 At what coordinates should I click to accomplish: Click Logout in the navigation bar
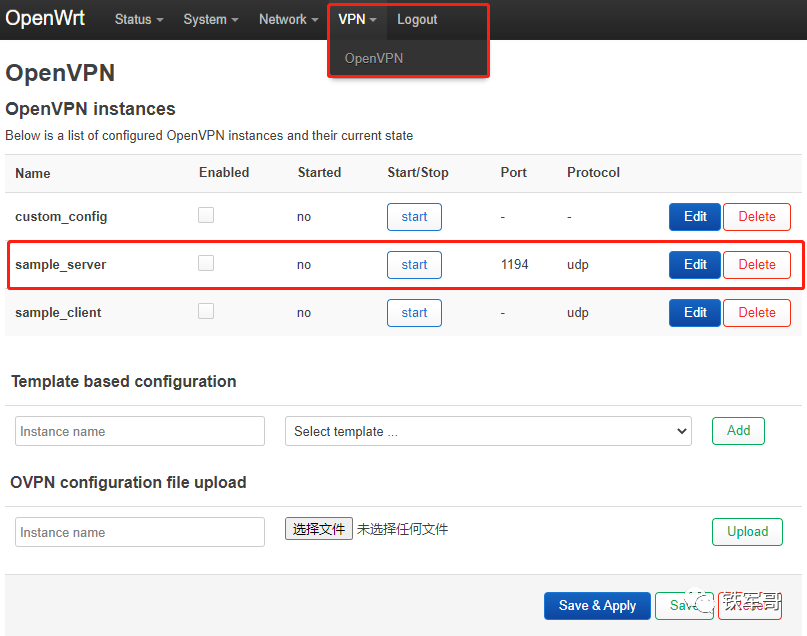[x=417, y=19]
